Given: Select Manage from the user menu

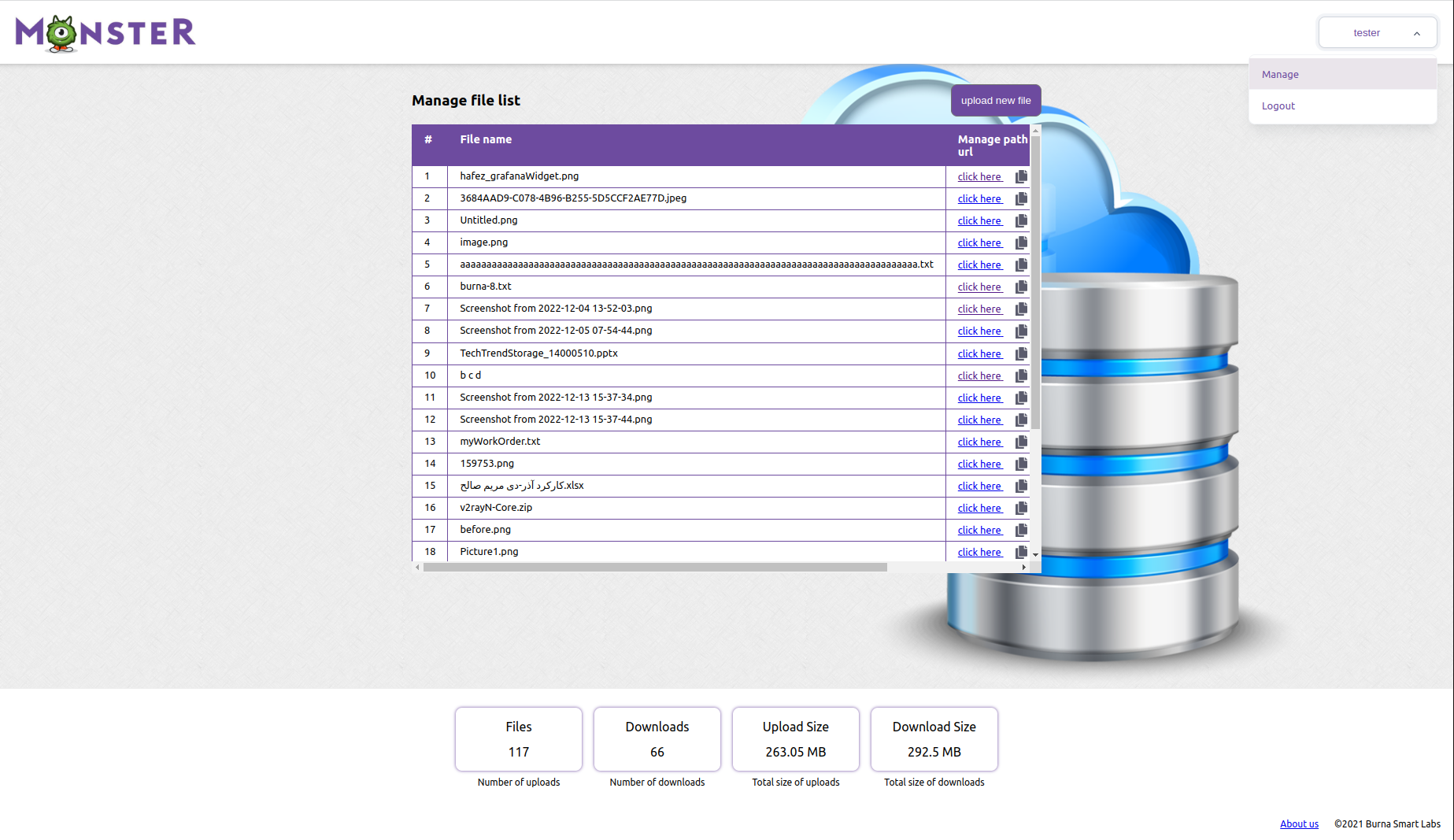Looking at the screenshot, I should (1343, 74).
